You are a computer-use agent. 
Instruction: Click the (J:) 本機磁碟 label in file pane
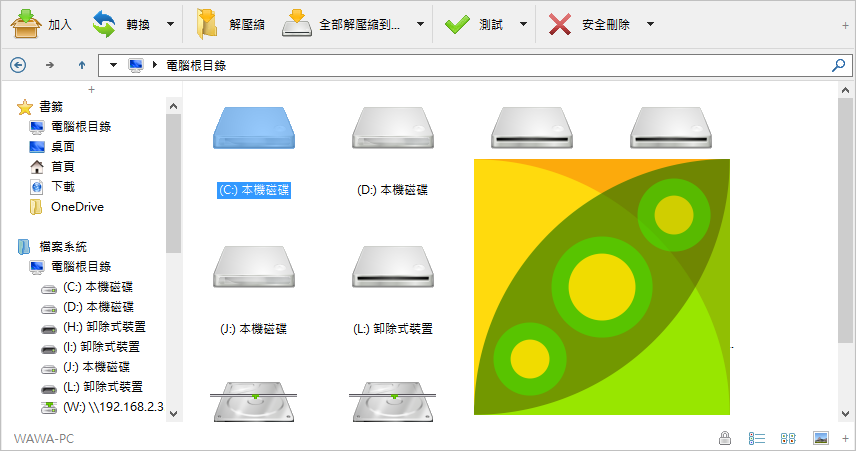coord(254,329)
